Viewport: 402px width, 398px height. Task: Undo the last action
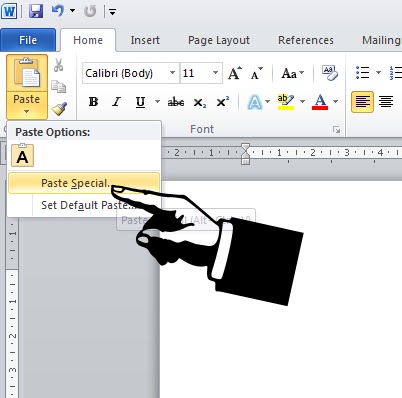tap(58, 11)
